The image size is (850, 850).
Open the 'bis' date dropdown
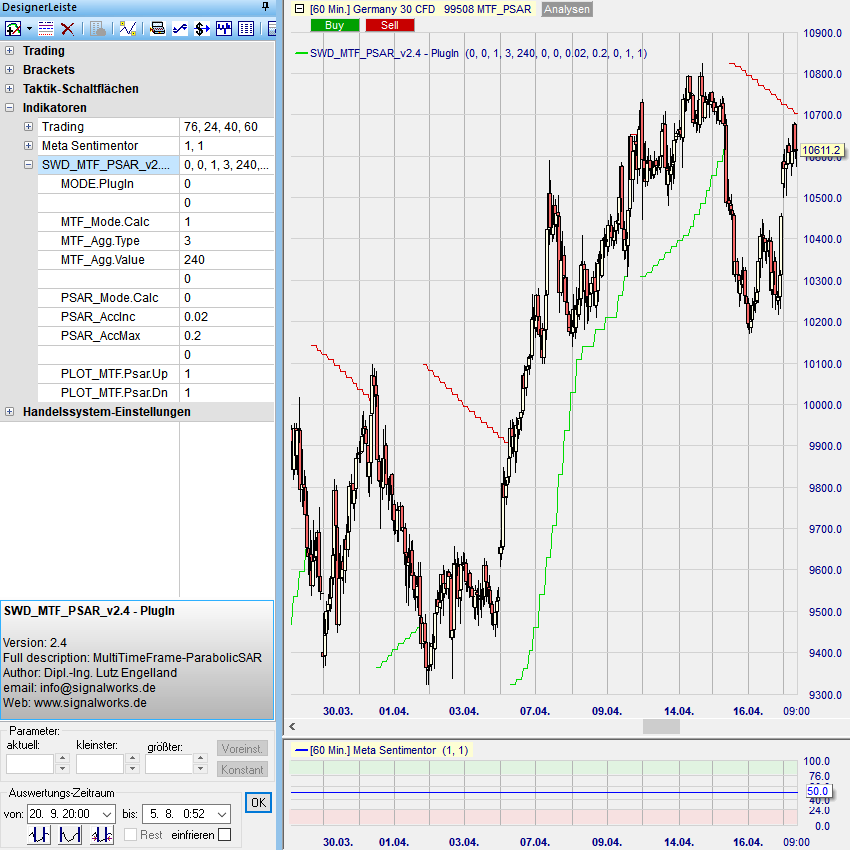(222, 814)
